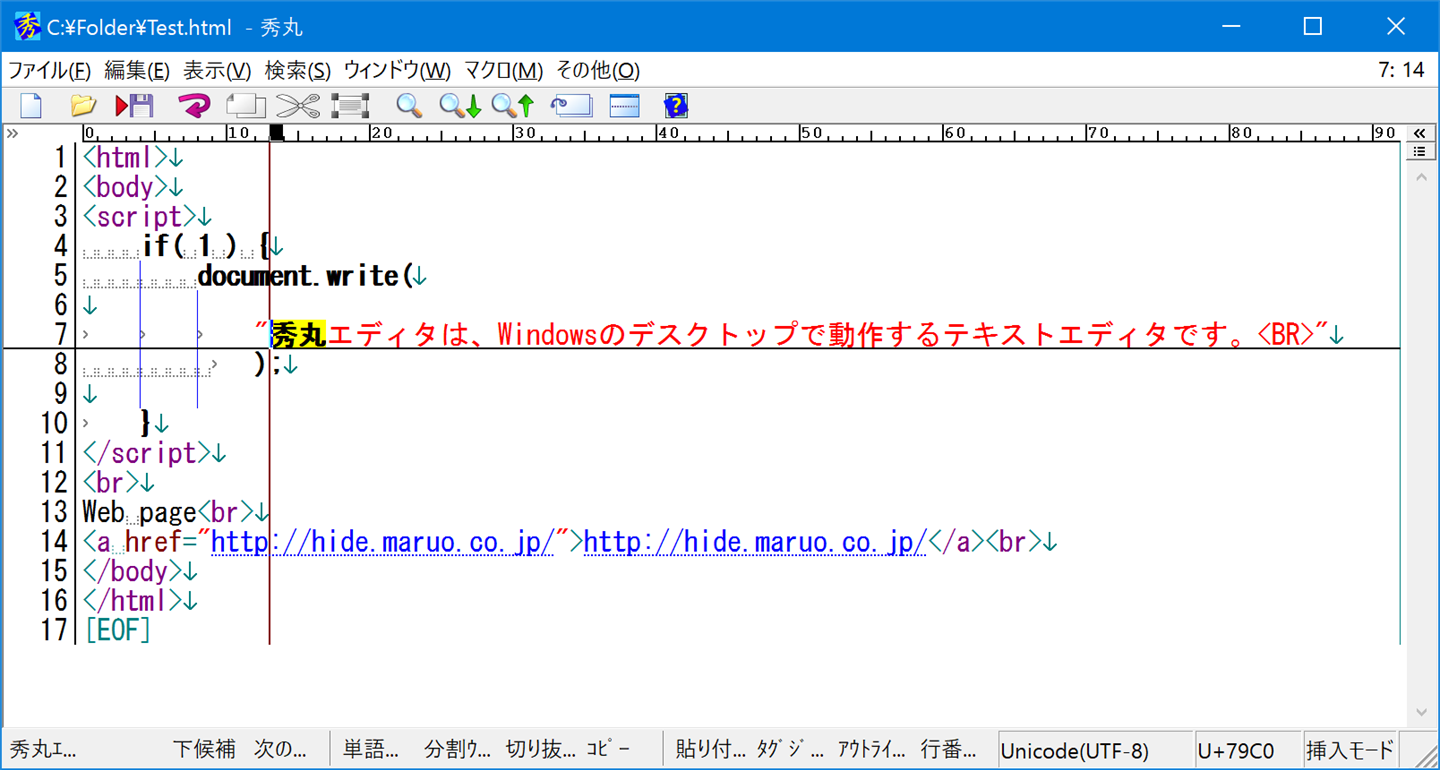Viewport: 1440px width, 770px height.
Task: Toggle the outline panel button below the collapse arrow
Action: [x=1418, y=152]
